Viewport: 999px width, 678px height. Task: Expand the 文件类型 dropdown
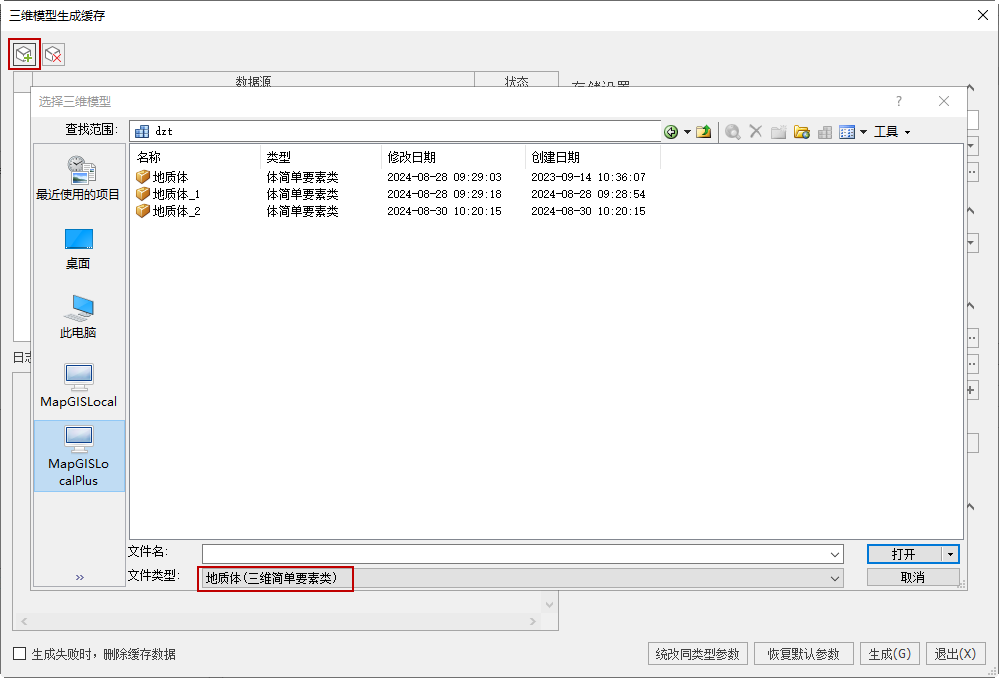(835, 578)
